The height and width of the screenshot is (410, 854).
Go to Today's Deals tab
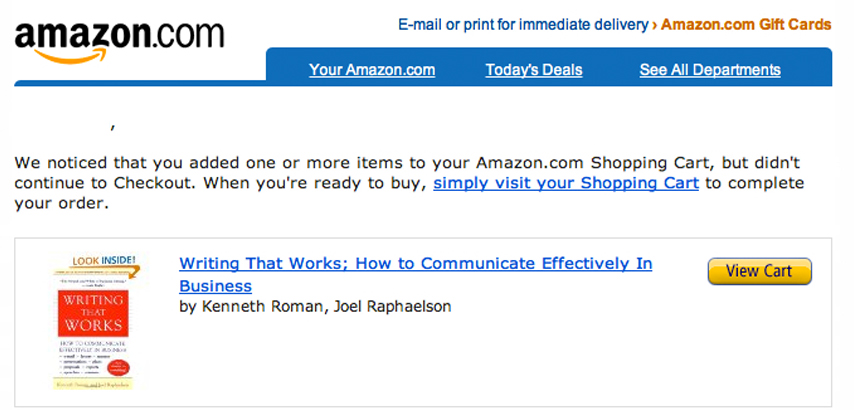(x=534, y=70)
